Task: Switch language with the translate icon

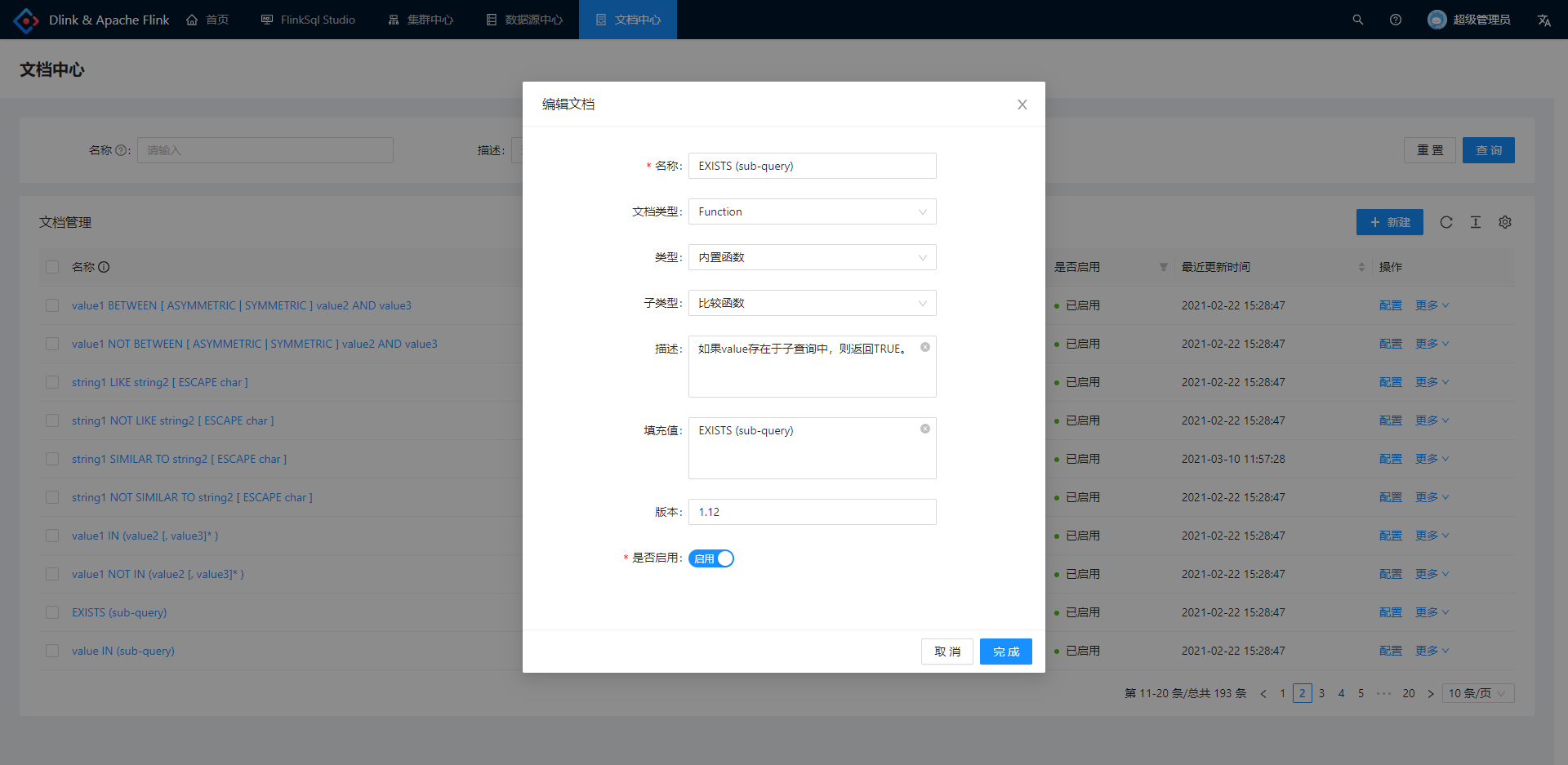Action: pyautogui.click(x=1543, y=20)
